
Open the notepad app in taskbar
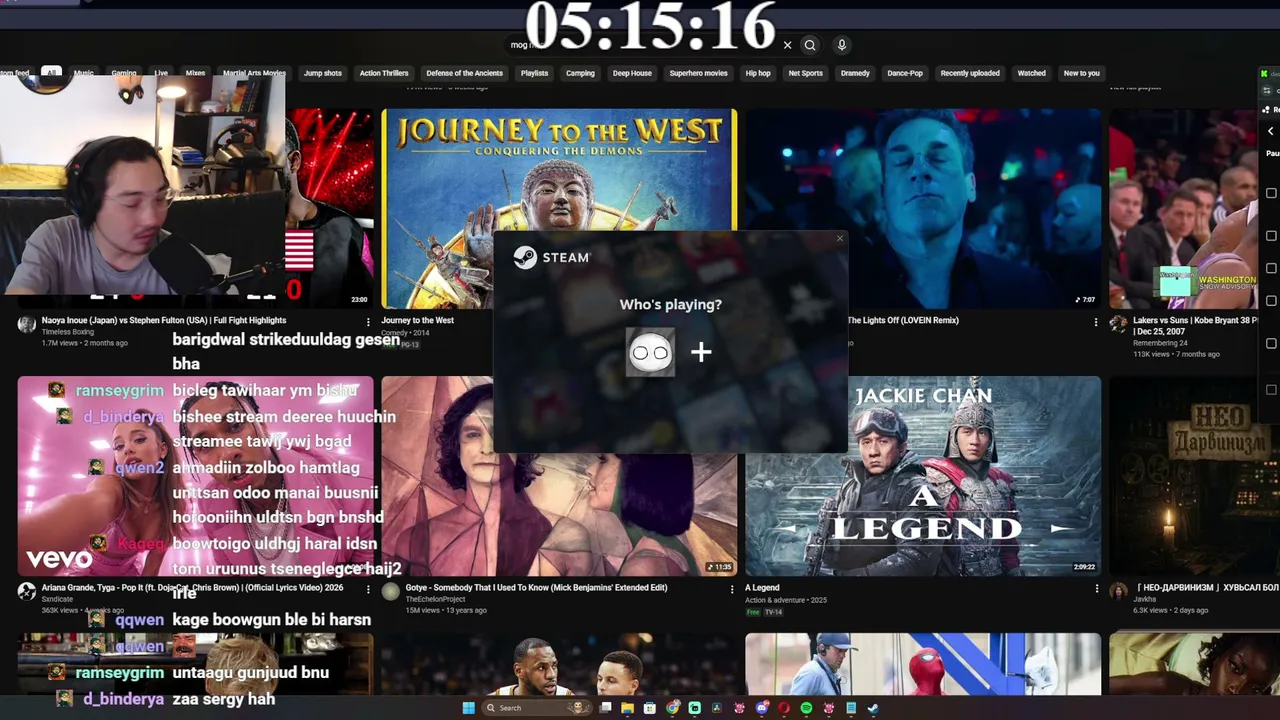coord(851,708)
